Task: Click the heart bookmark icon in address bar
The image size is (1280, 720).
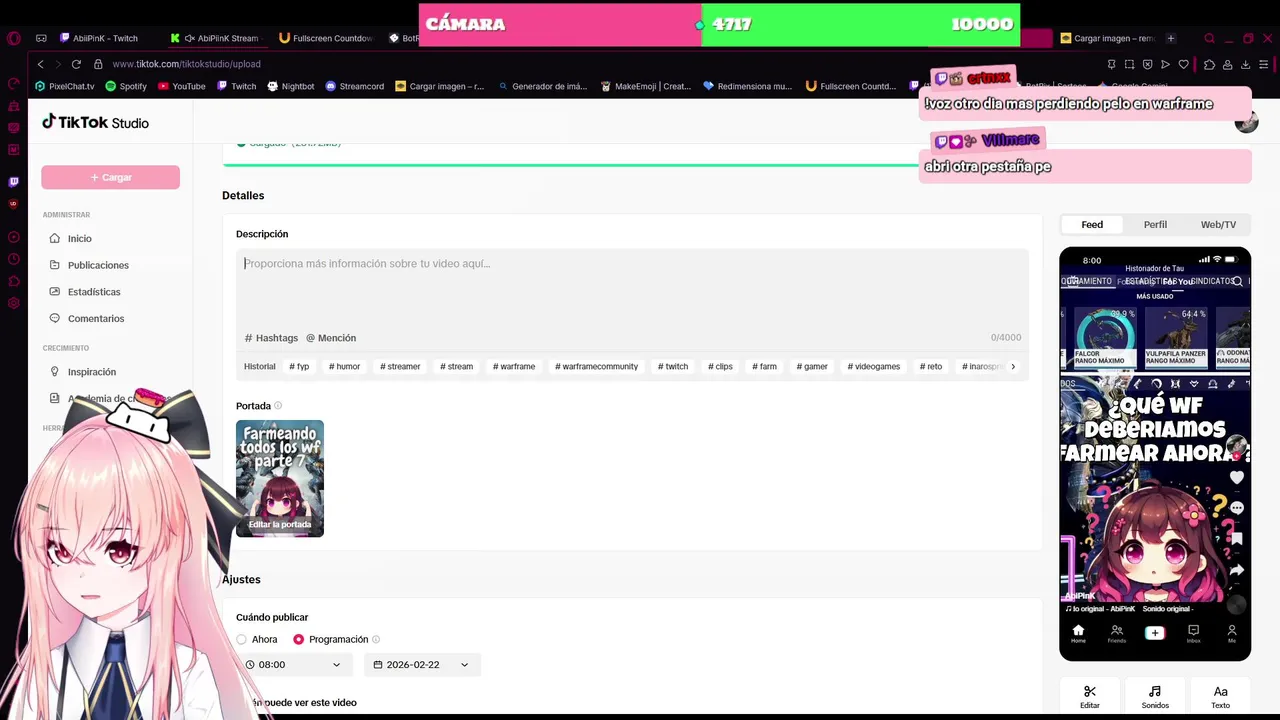Action: (1183, 64)
